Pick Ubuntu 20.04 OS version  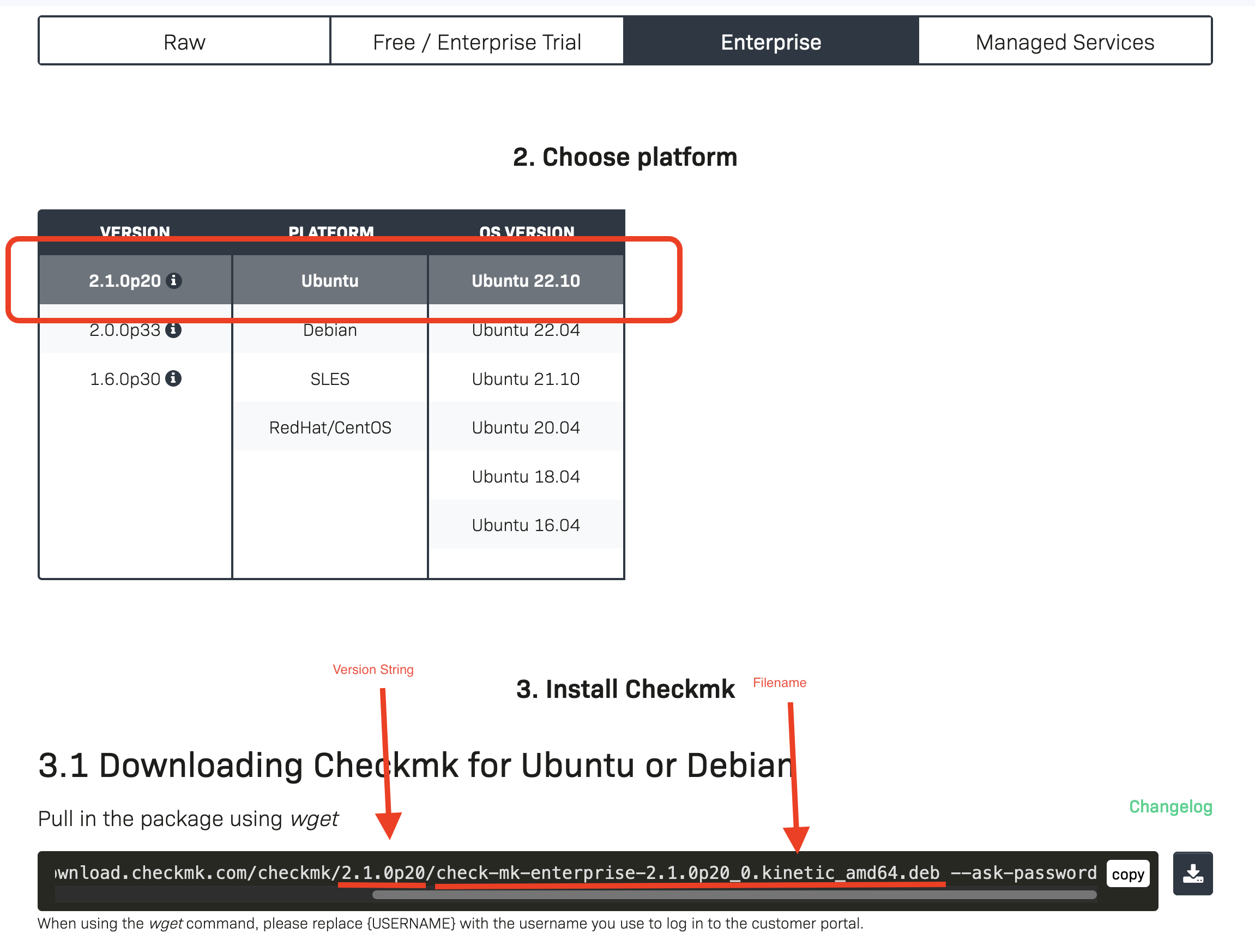coord(526,428)
